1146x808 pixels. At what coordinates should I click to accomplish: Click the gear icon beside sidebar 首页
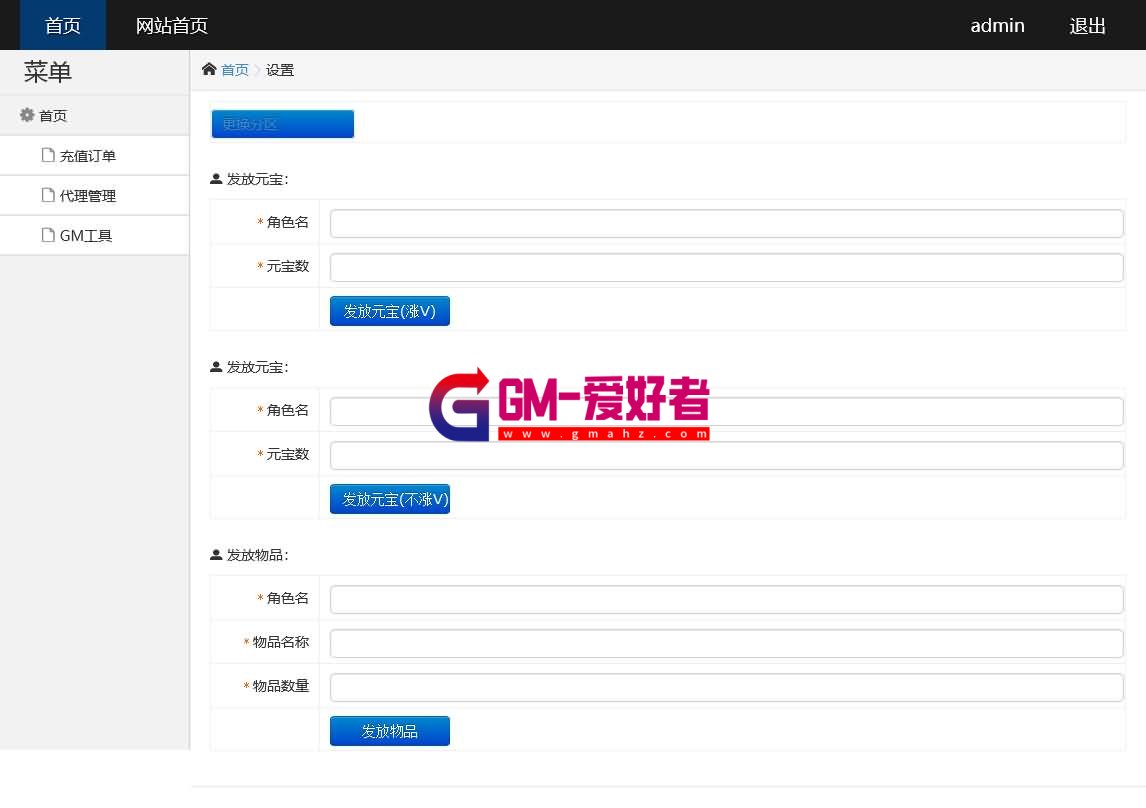click(27, 115)
